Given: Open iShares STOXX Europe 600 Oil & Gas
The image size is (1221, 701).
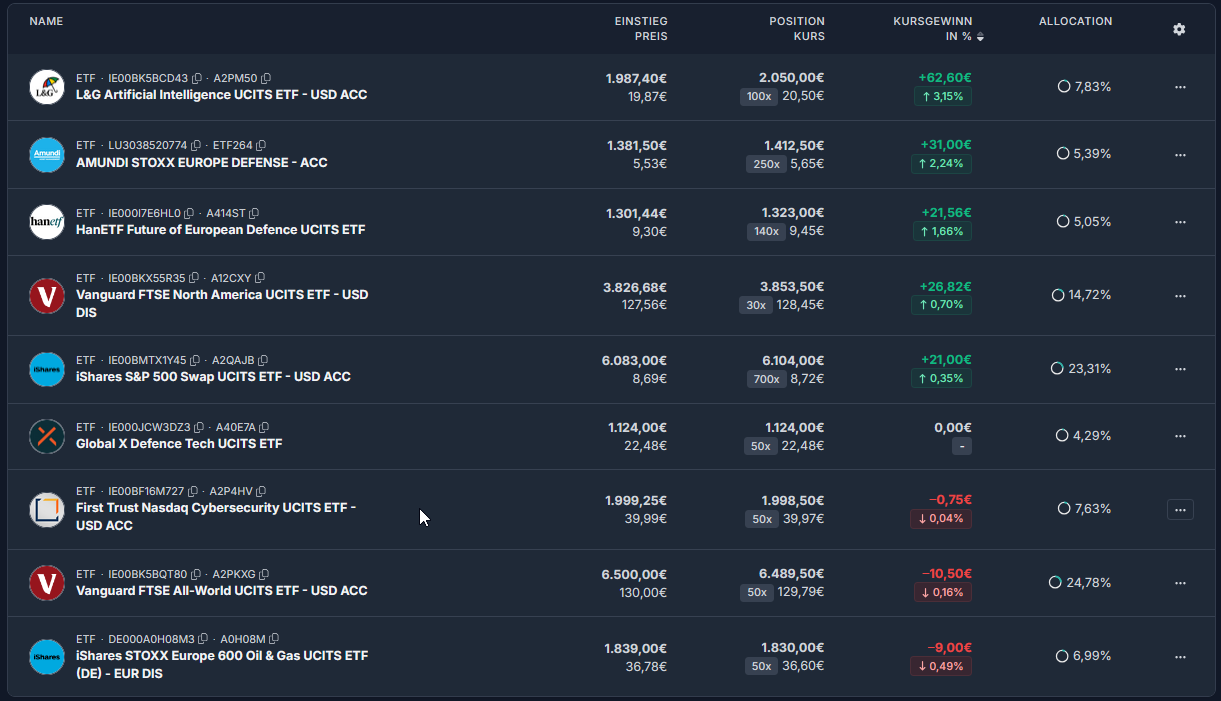Looking at the screenshot, I should pos(222,665).
